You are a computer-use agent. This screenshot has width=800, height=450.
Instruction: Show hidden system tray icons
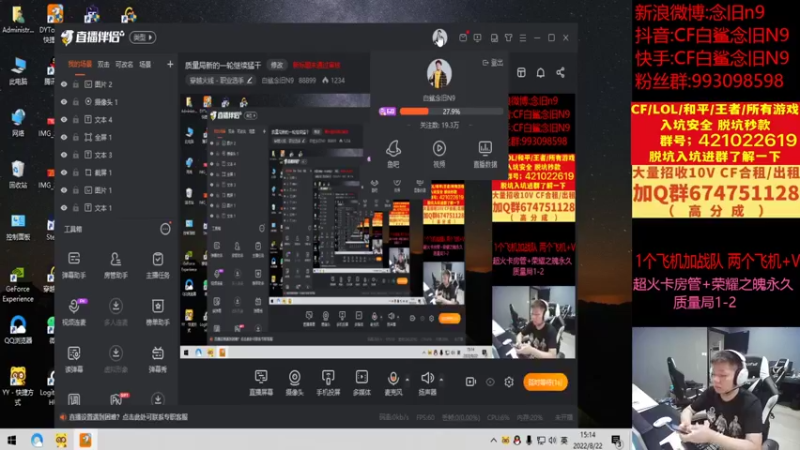(493, 440)
